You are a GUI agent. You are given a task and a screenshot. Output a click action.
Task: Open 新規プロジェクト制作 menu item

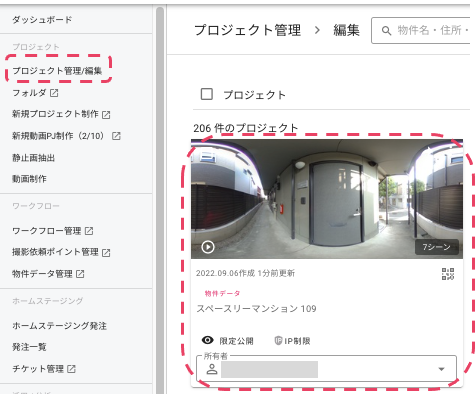coord(55,114)
